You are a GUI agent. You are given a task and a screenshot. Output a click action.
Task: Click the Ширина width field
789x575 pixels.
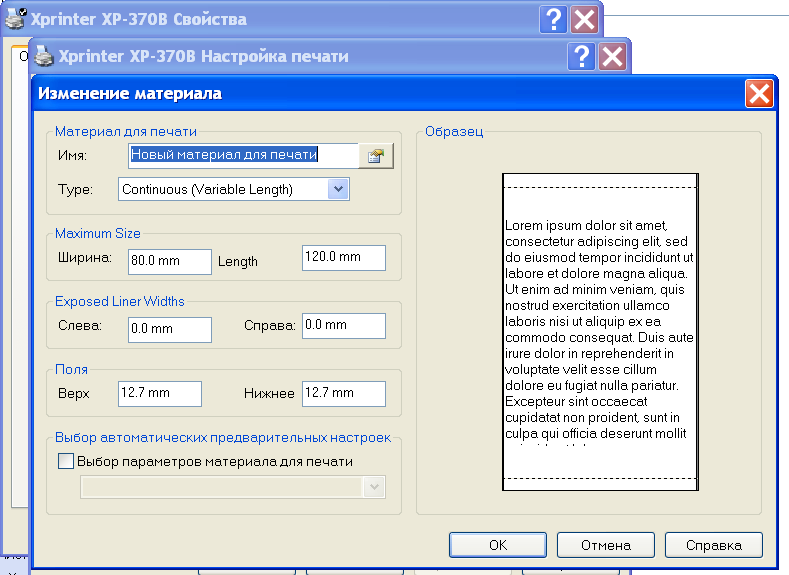(x=169, y=261)
